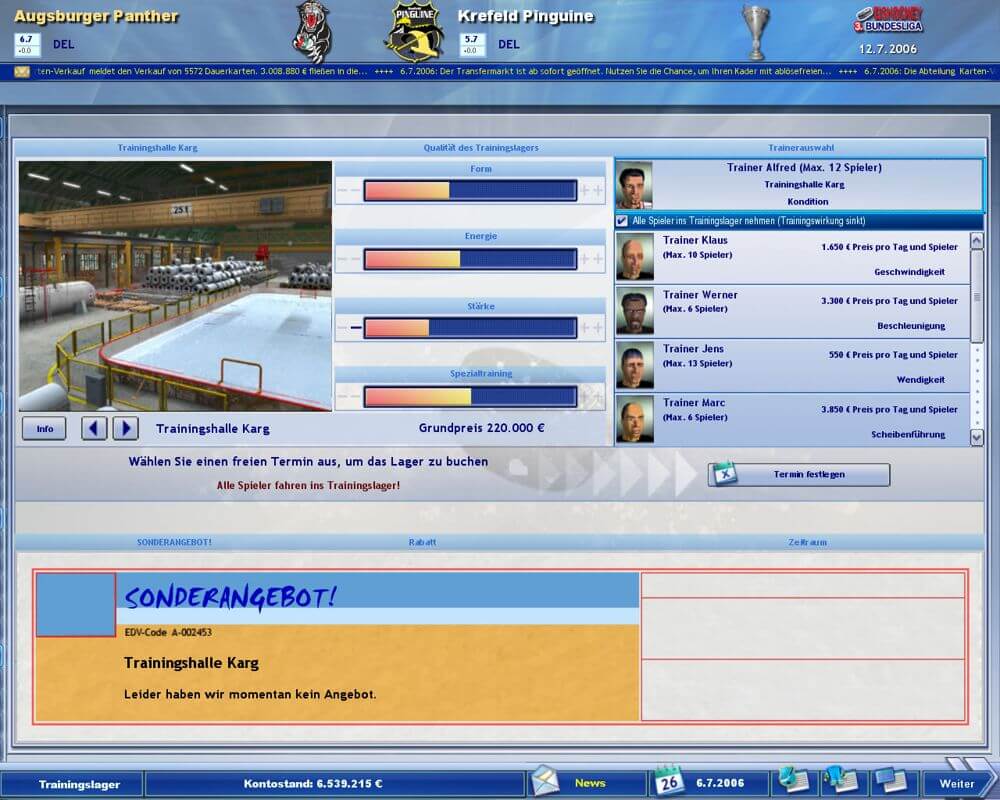Click 'Alle Spieler fahren ins Trainingslager!' notice
The image size is (1000, 800).
[308, 485]
